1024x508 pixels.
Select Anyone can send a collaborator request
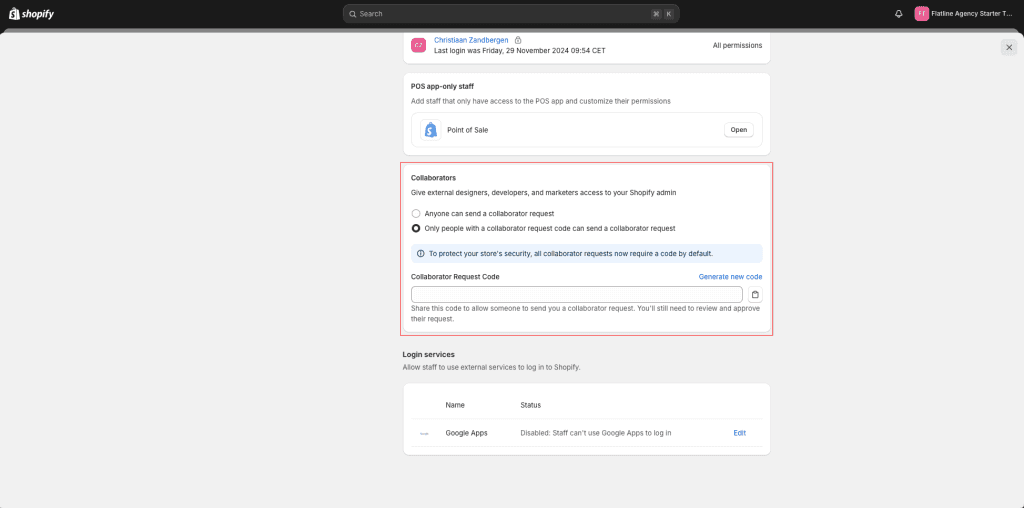416,214
